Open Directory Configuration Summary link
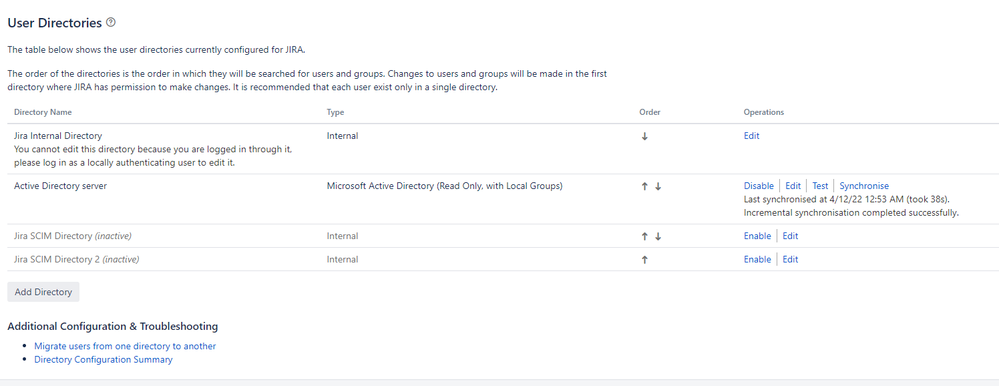Viewport: 999px width, 386px height. (103, 359)
